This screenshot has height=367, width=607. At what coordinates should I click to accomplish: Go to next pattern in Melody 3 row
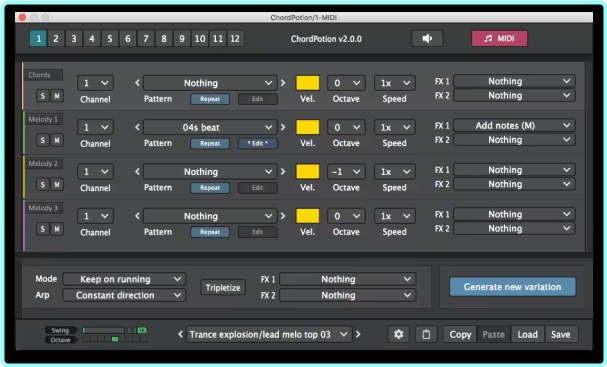click(x=283, y=216)
